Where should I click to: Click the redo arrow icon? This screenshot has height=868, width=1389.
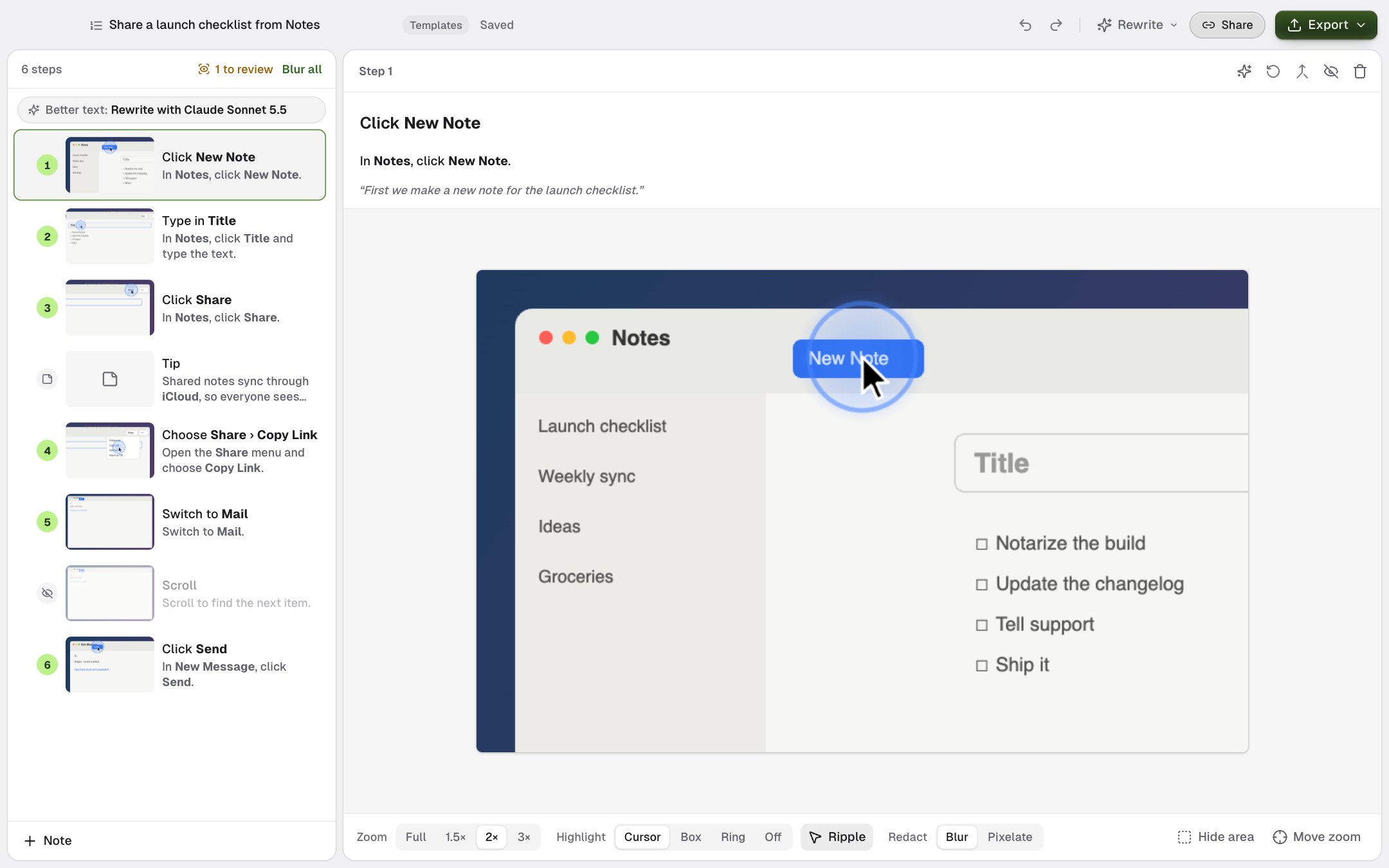point(1056,25)
